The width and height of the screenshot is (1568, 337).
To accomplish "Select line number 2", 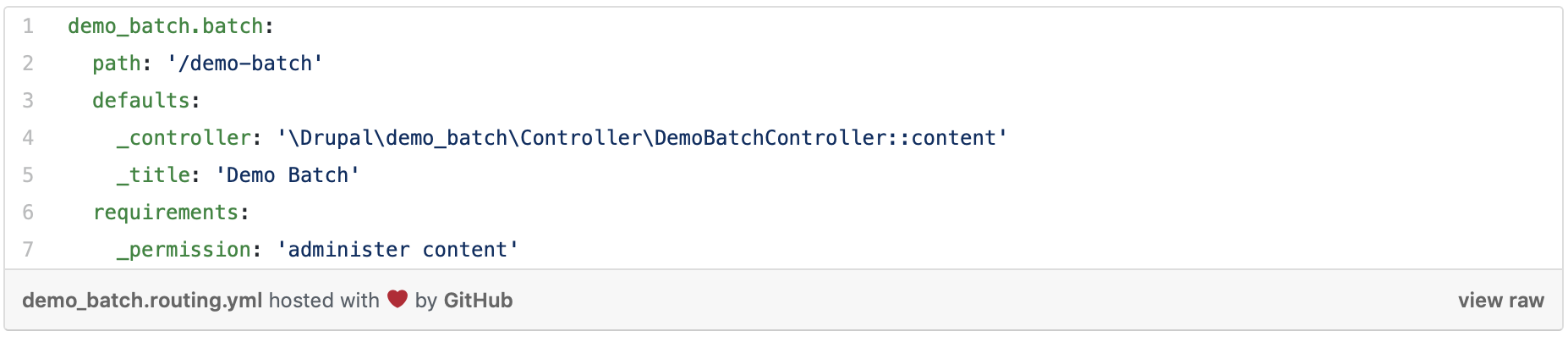I will (28, 64).
